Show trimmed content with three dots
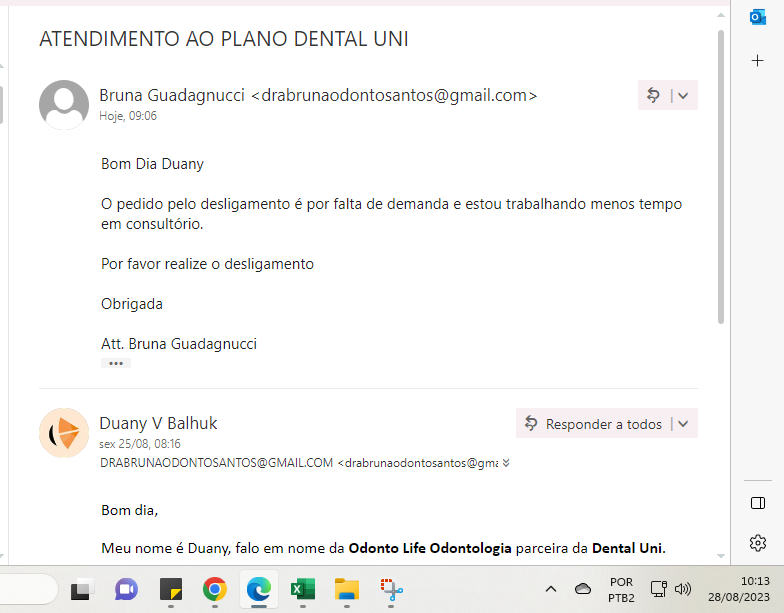The height and width of the screenshot is (613, 784). (x=116, y=363)
